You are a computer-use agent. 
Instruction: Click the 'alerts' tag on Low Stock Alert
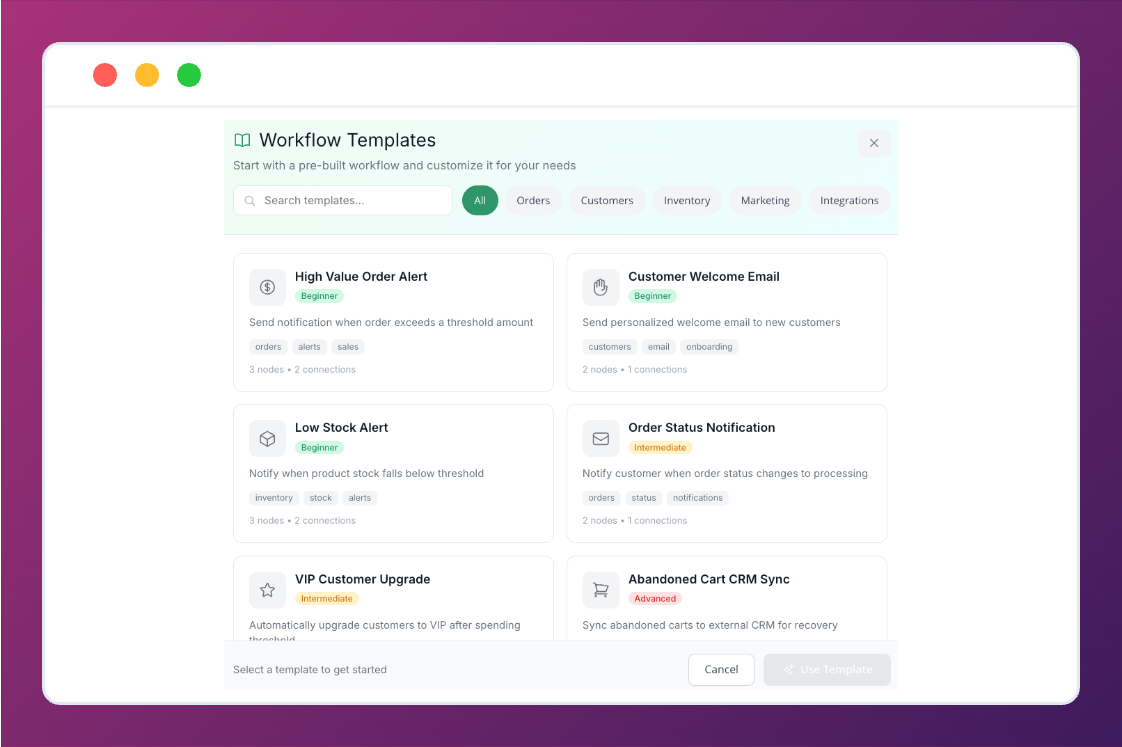(360, 498)
